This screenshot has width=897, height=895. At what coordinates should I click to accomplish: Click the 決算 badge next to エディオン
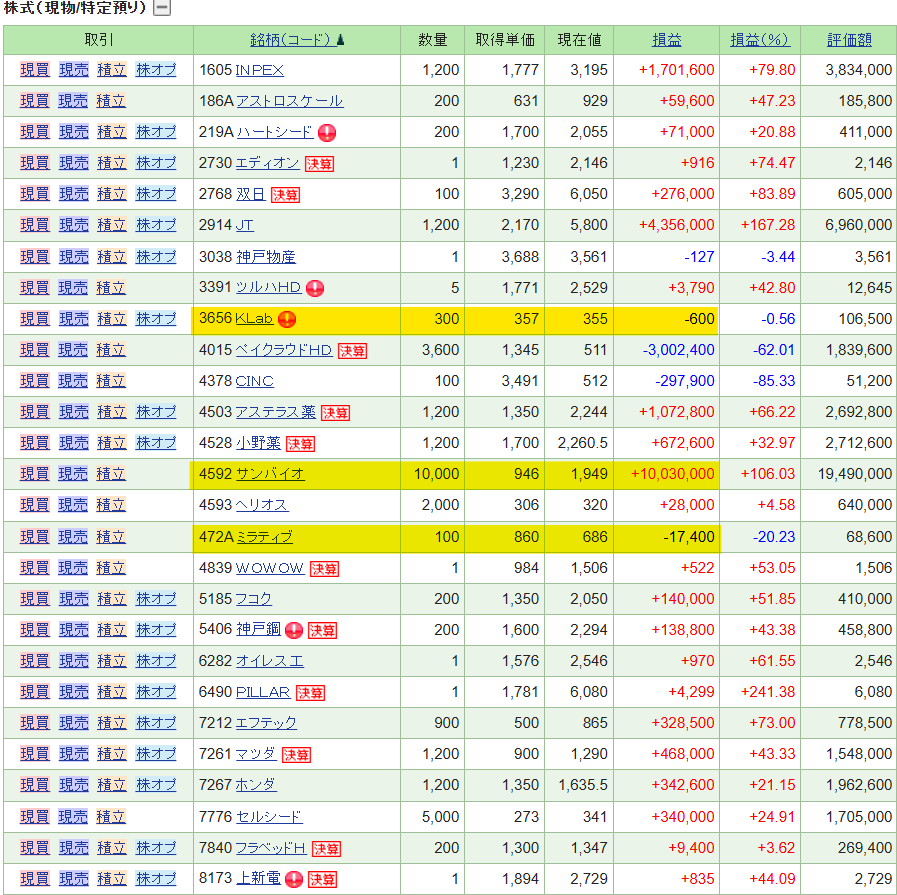click(x=319, y=163)
